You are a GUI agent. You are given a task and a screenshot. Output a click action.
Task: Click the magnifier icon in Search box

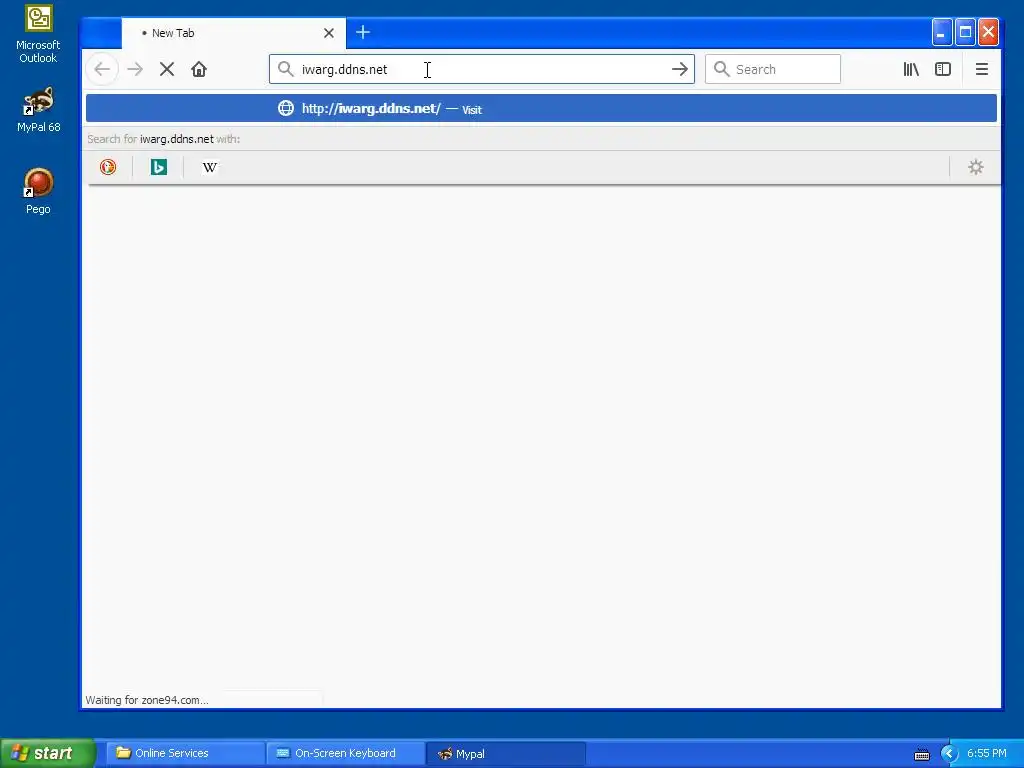[722, 69]
